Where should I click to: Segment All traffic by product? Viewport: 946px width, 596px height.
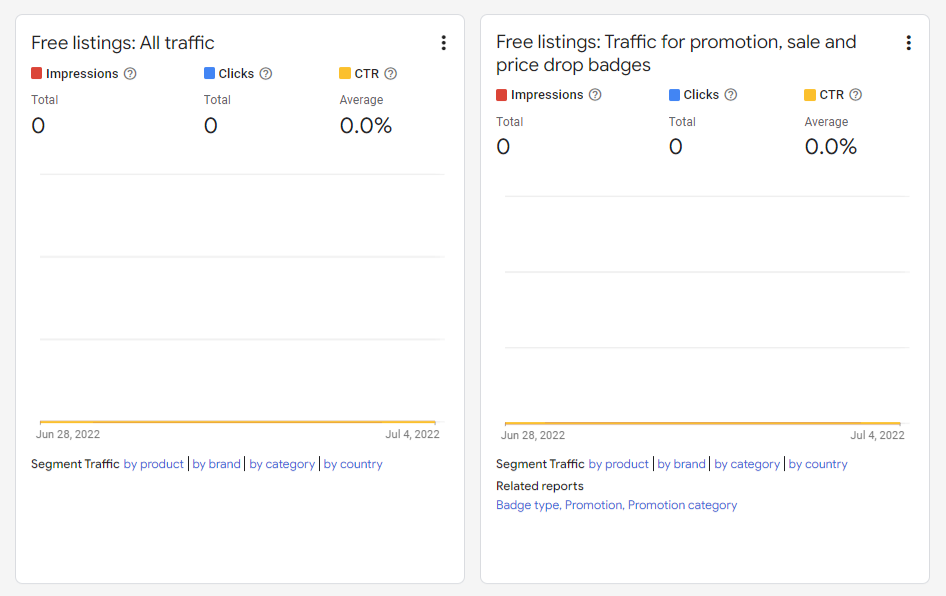coord(153,464)
